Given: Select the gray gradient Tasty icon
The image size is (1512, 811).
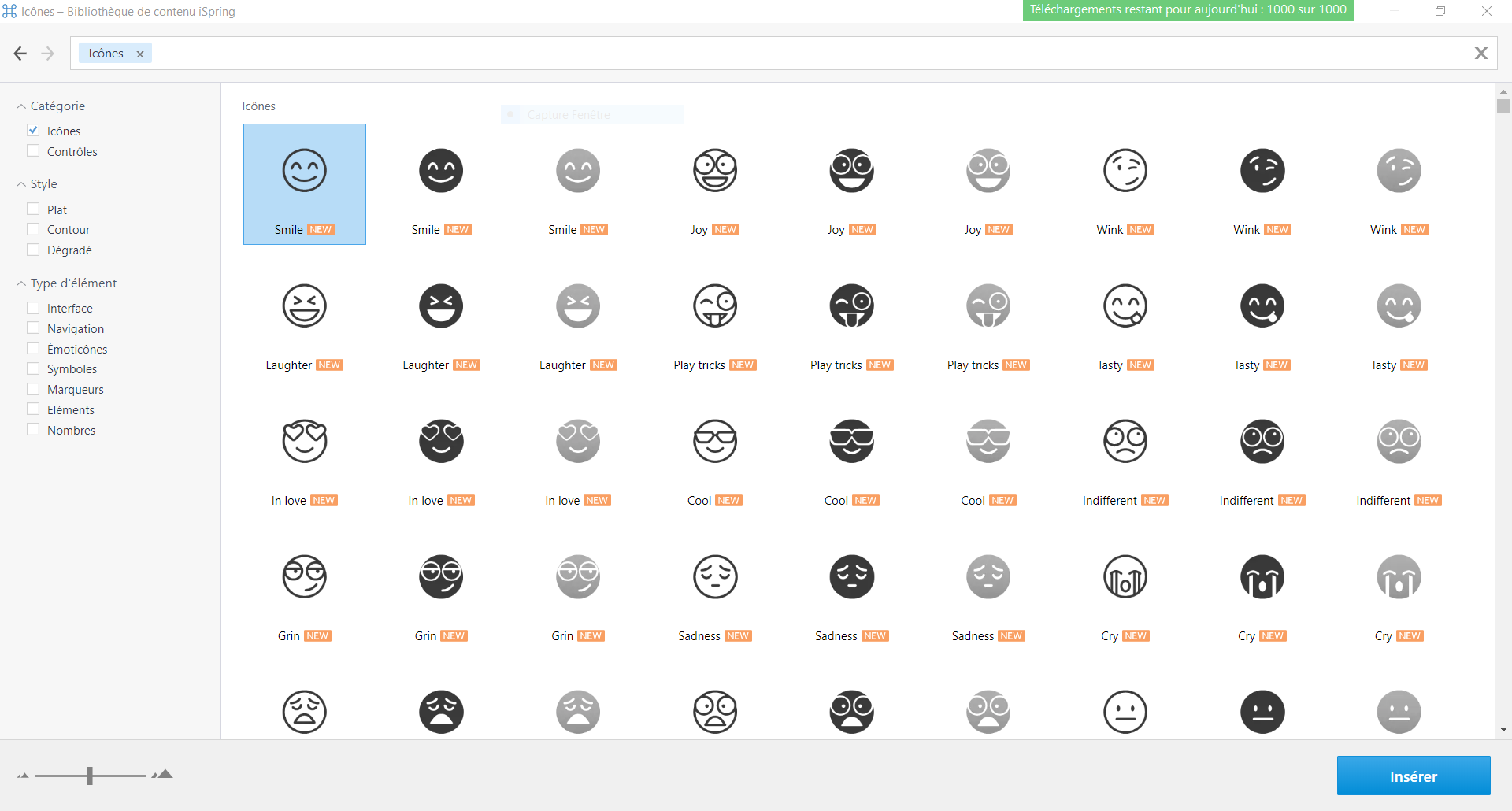Looking at the screenshot, I should coord(1399,306).
